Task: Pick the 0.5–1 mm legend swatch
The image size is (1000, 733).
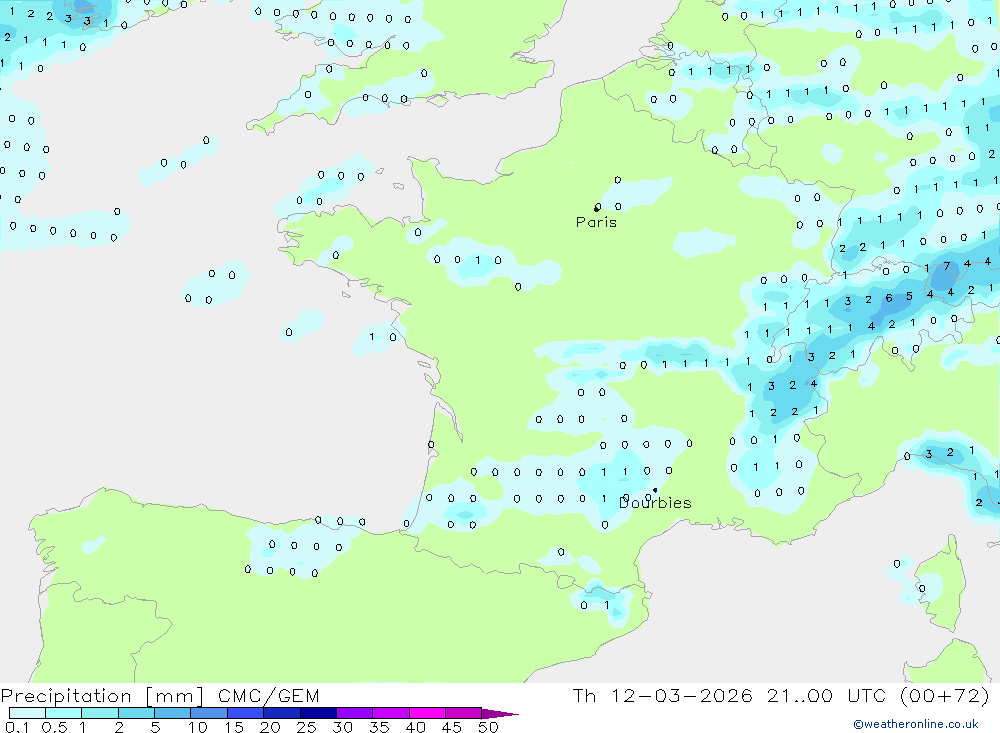Action: pyautogui.click(x=64, y=713)
